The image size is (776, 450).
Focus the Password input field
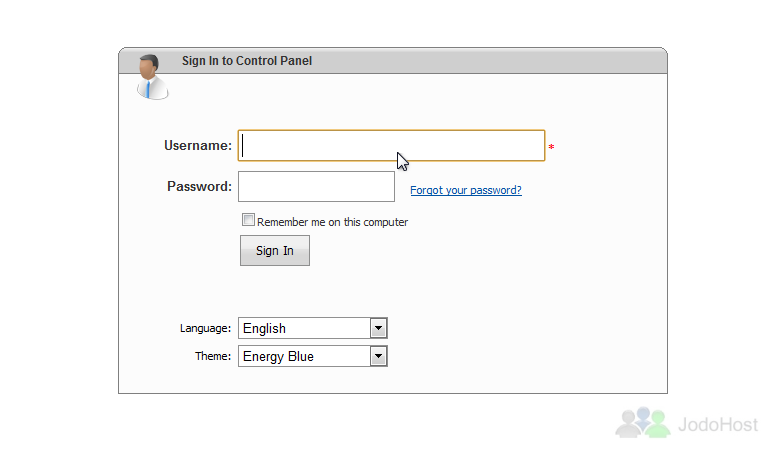(x=316, y=187)
